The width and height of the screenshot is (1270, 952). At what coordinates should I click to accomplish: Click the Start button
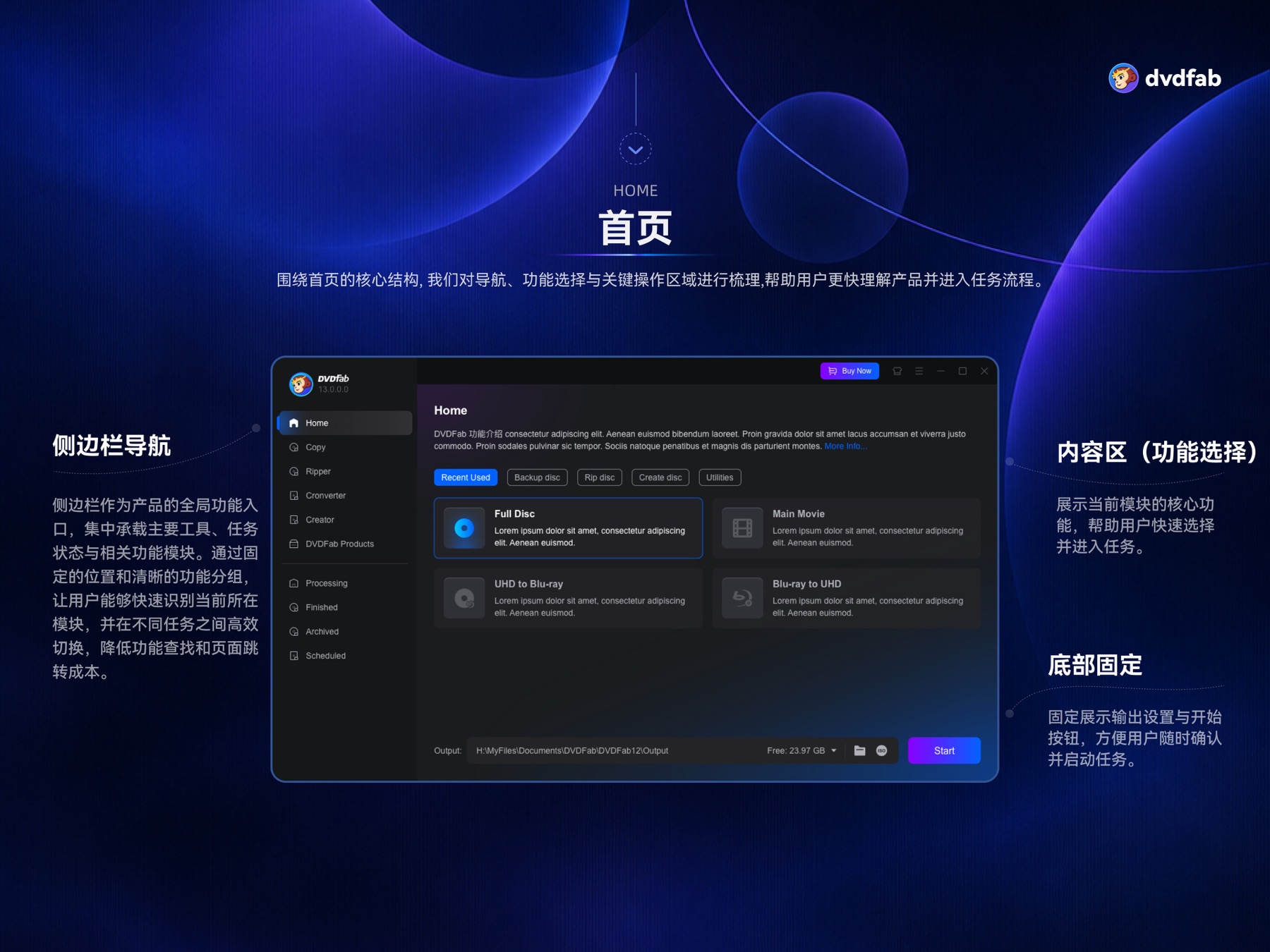944,750
